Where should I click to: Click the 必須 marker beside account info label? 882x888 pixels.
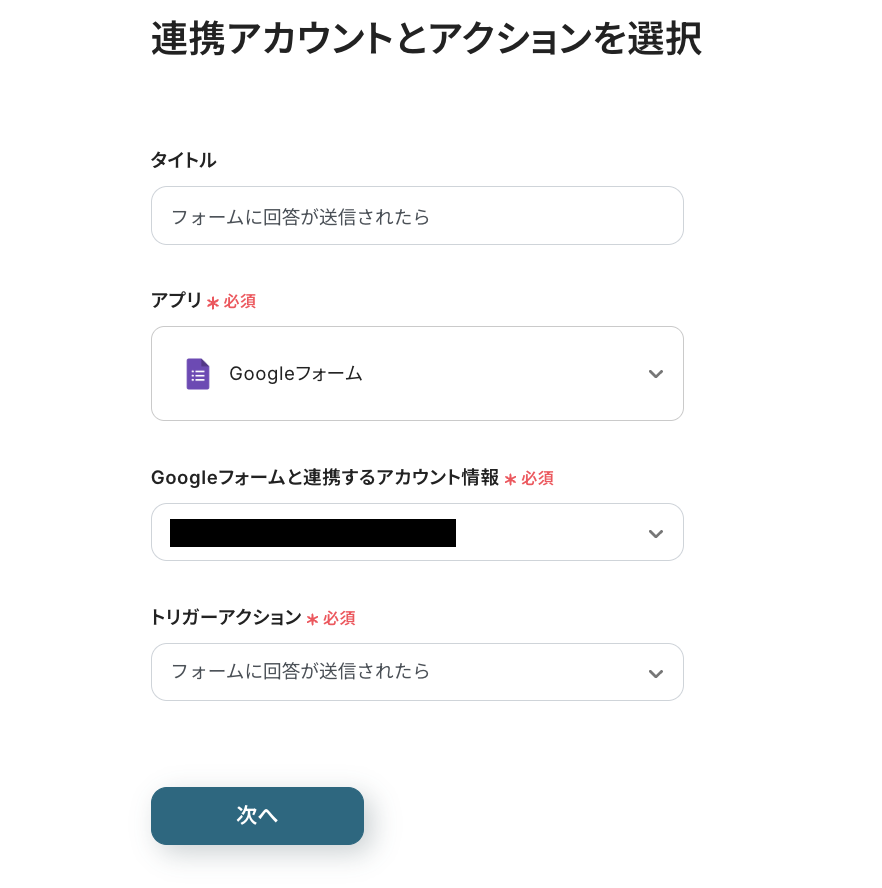click(538, 479)
